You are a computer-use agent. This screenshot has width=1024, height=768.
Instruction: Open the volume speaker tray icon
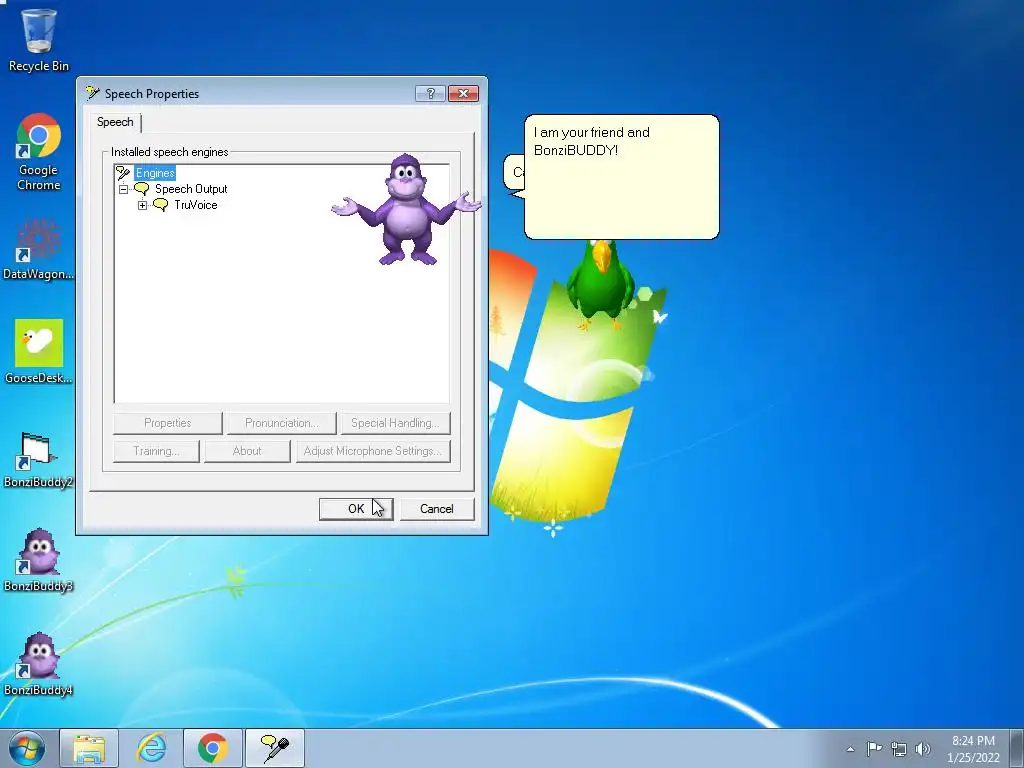click(x=923, y=749)
